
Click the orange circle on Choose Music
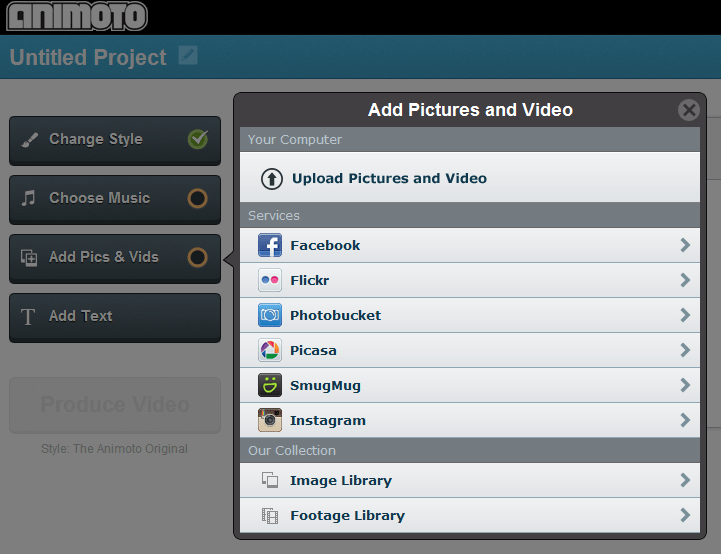click(x=198, y=198)
